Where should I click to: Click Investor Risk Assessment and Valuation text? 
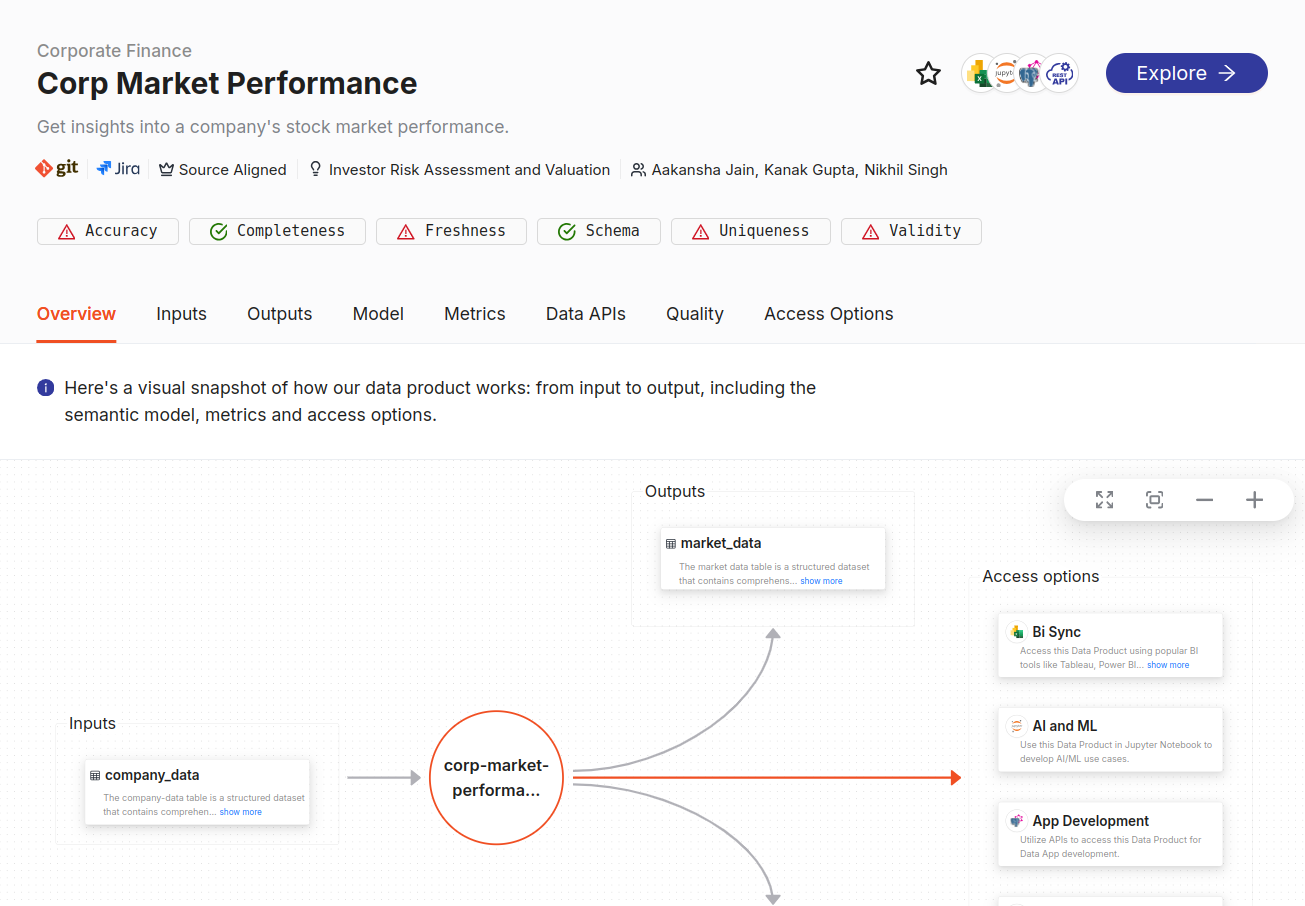tap(469, 170)
